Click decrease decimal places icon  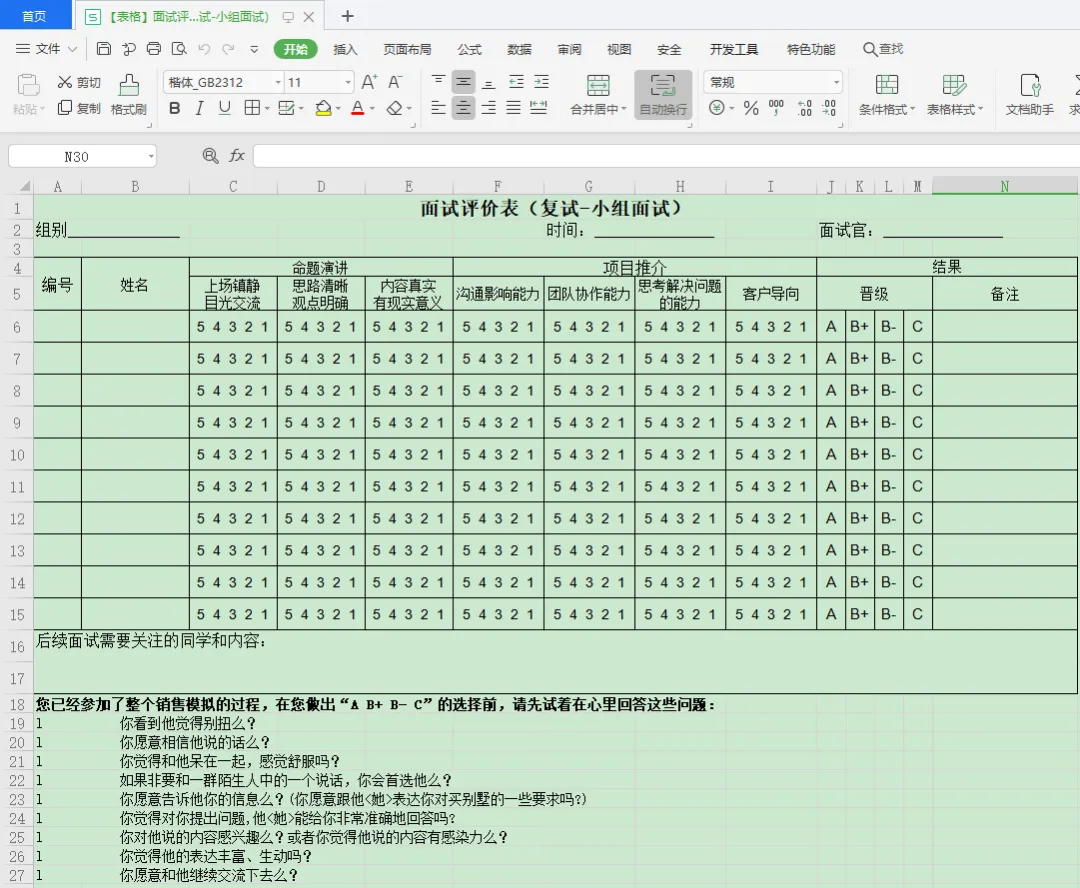click(x=829, y=108)
